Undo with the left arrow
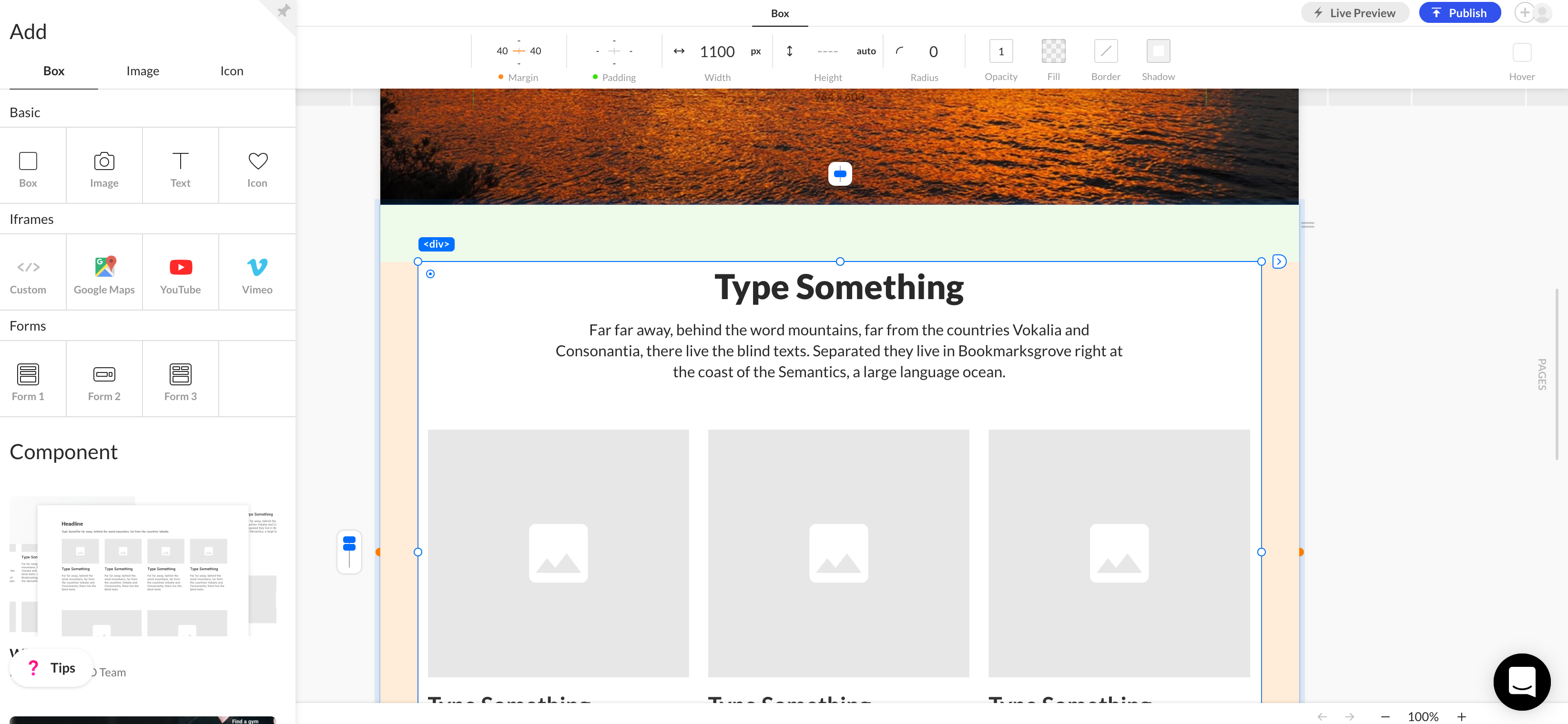1568x724 pixels. point(1322,717)
